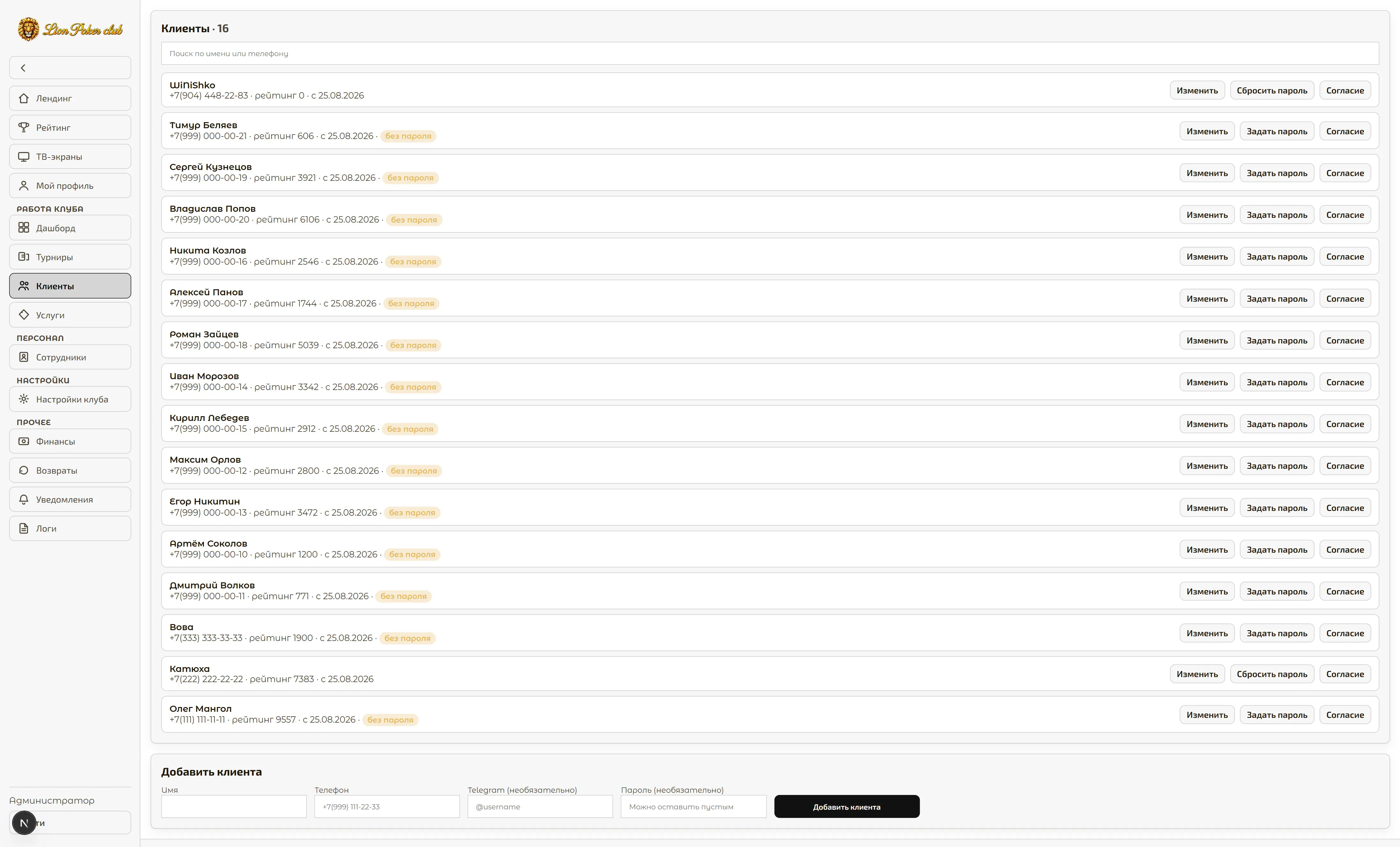Open the Уведомления section
This screenshot has height=847, width=1400.
tap(70, 499)
